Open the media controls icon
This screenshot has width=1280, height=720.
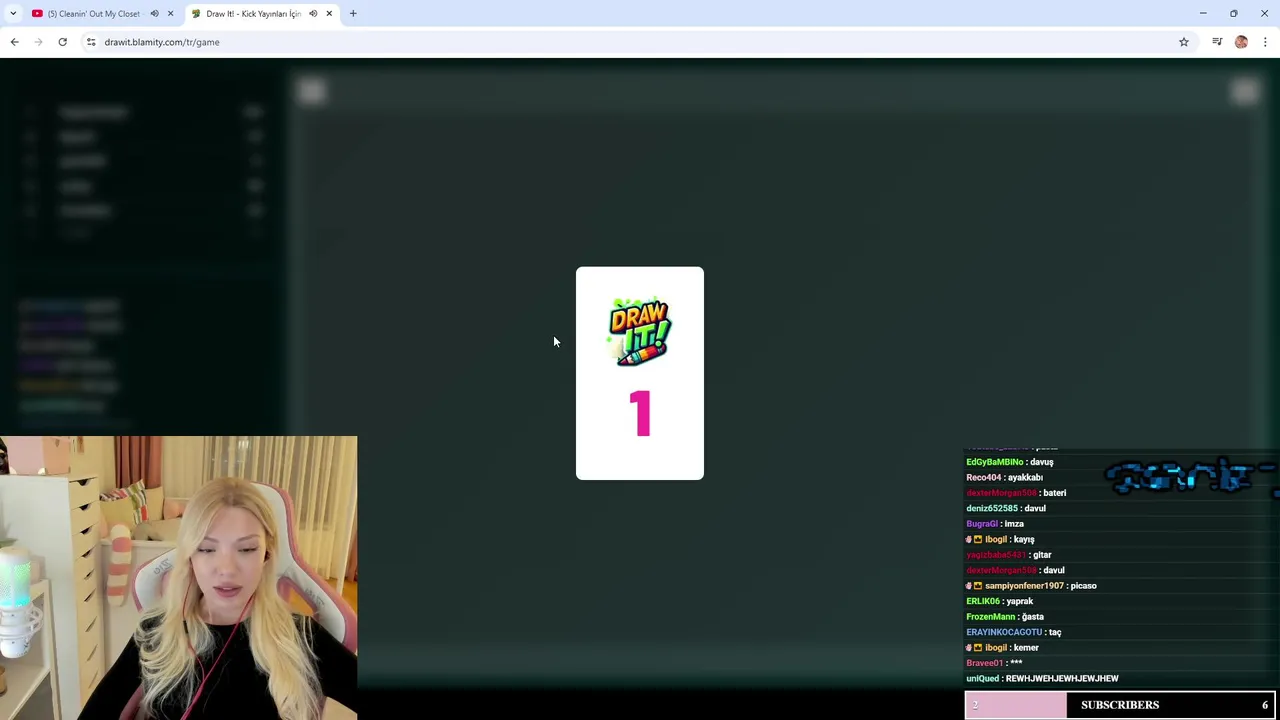tap(1217, 42)
